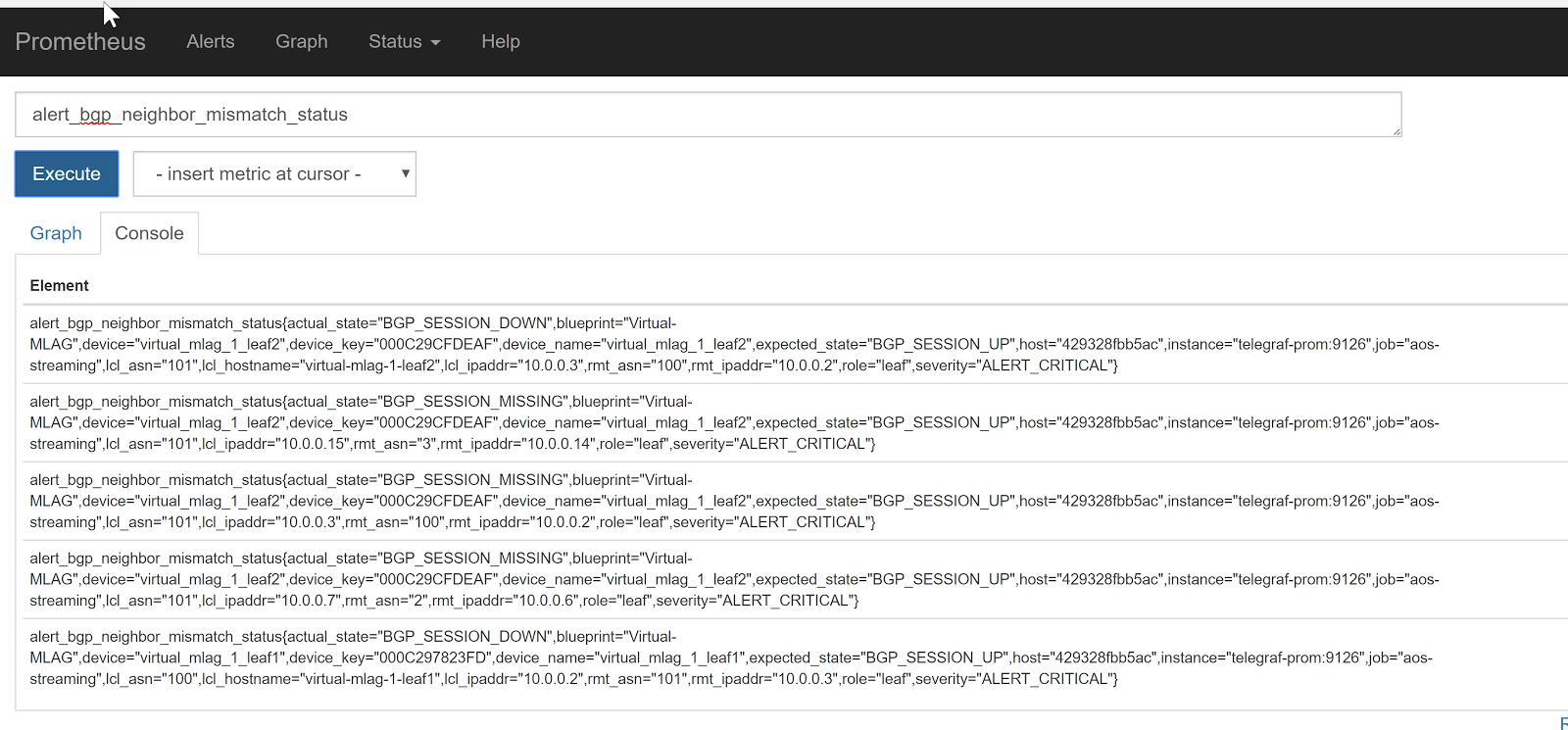The width and height of the screenshot is (1568, 730).
Task: Open the Help page link
Action: (x=501, y=42)
